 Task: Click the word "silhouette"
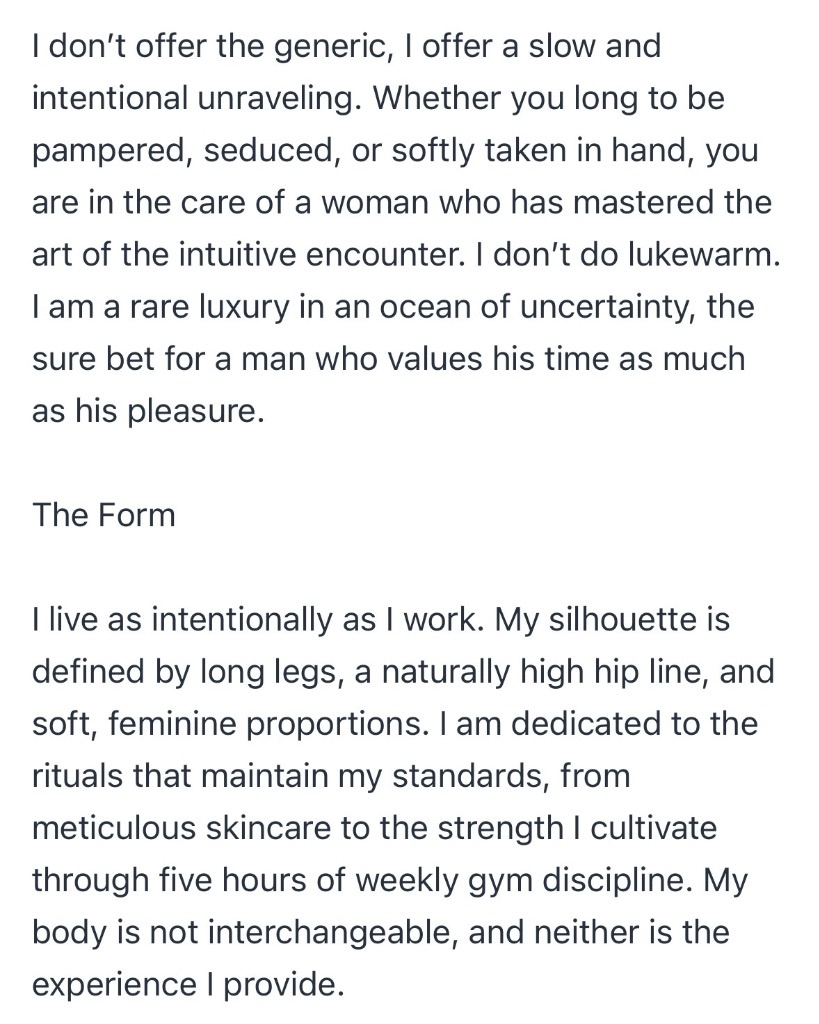629,619
